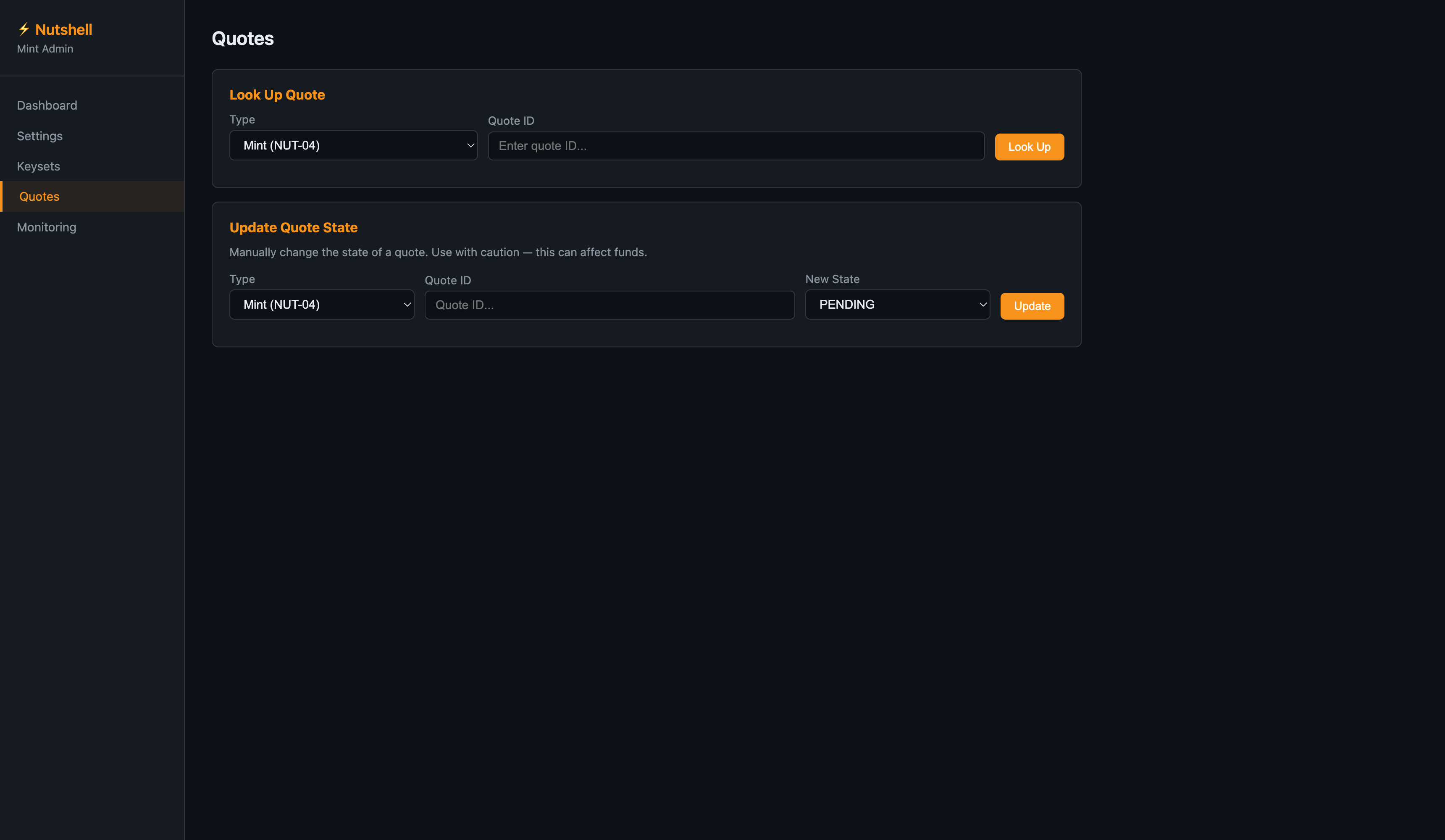The image size is (1445, 840).
Task: Go to Settings in the sidebar
Action: (39, 136)
